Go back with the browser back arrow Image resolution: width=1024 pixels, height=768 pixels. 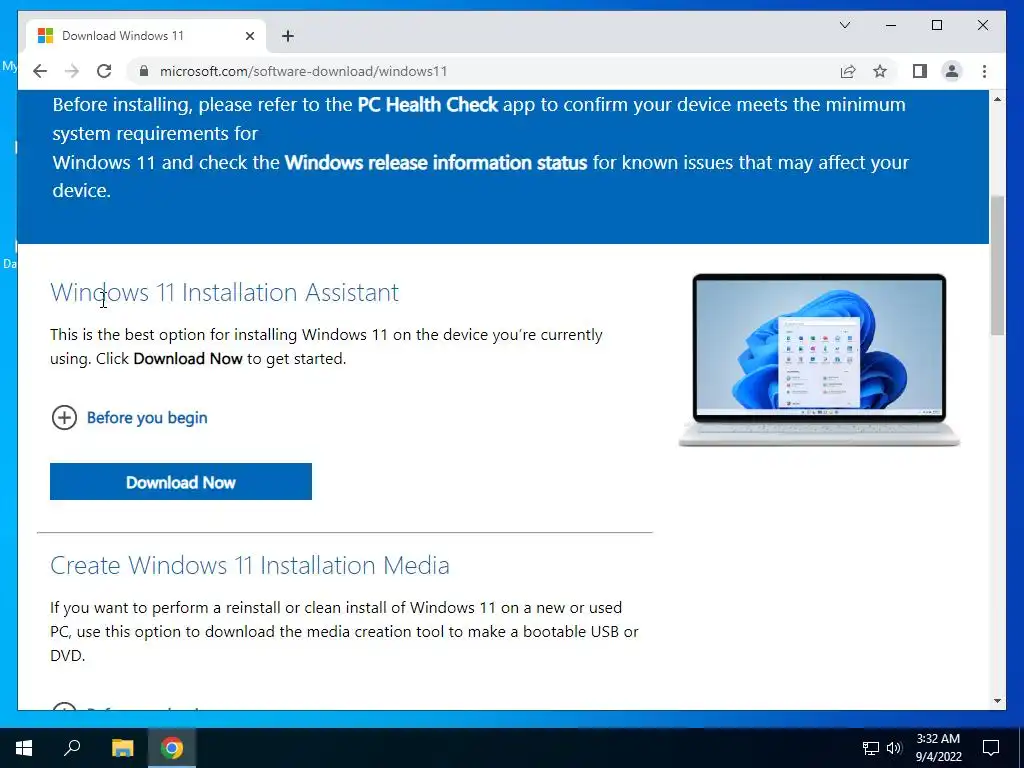click(40, 71)
